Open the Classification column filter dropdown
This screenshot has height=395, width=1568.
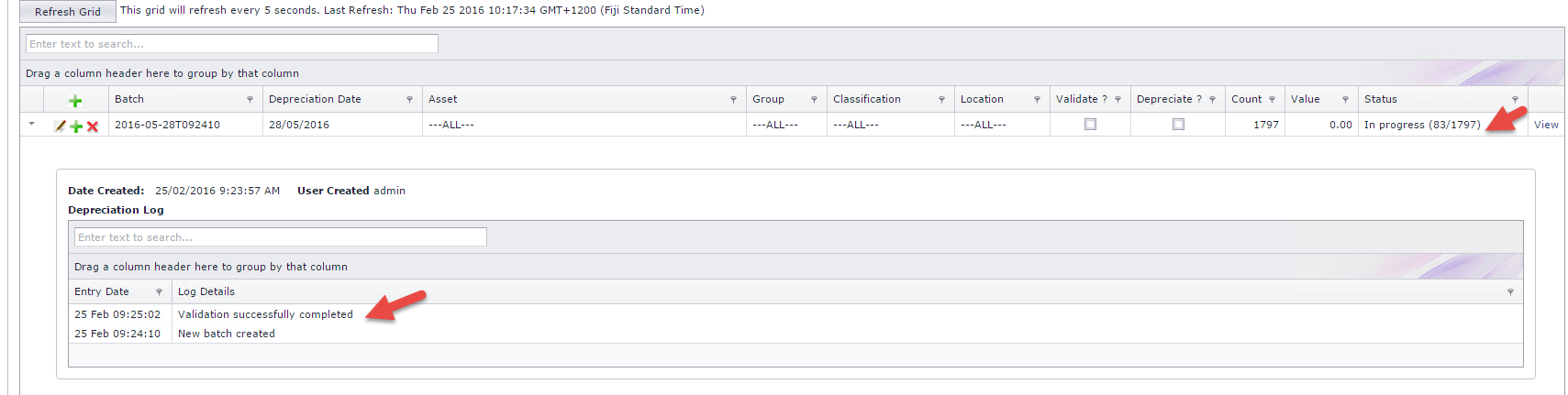point(941,100)
